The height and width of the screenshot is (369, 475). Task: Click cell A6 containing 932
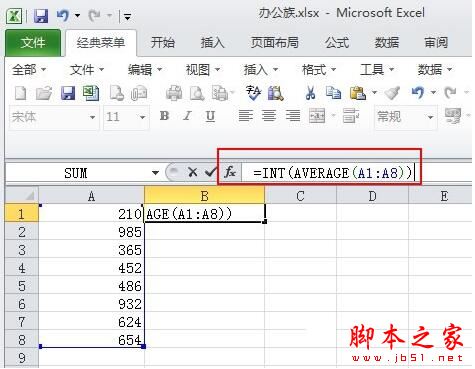(91, 304)
